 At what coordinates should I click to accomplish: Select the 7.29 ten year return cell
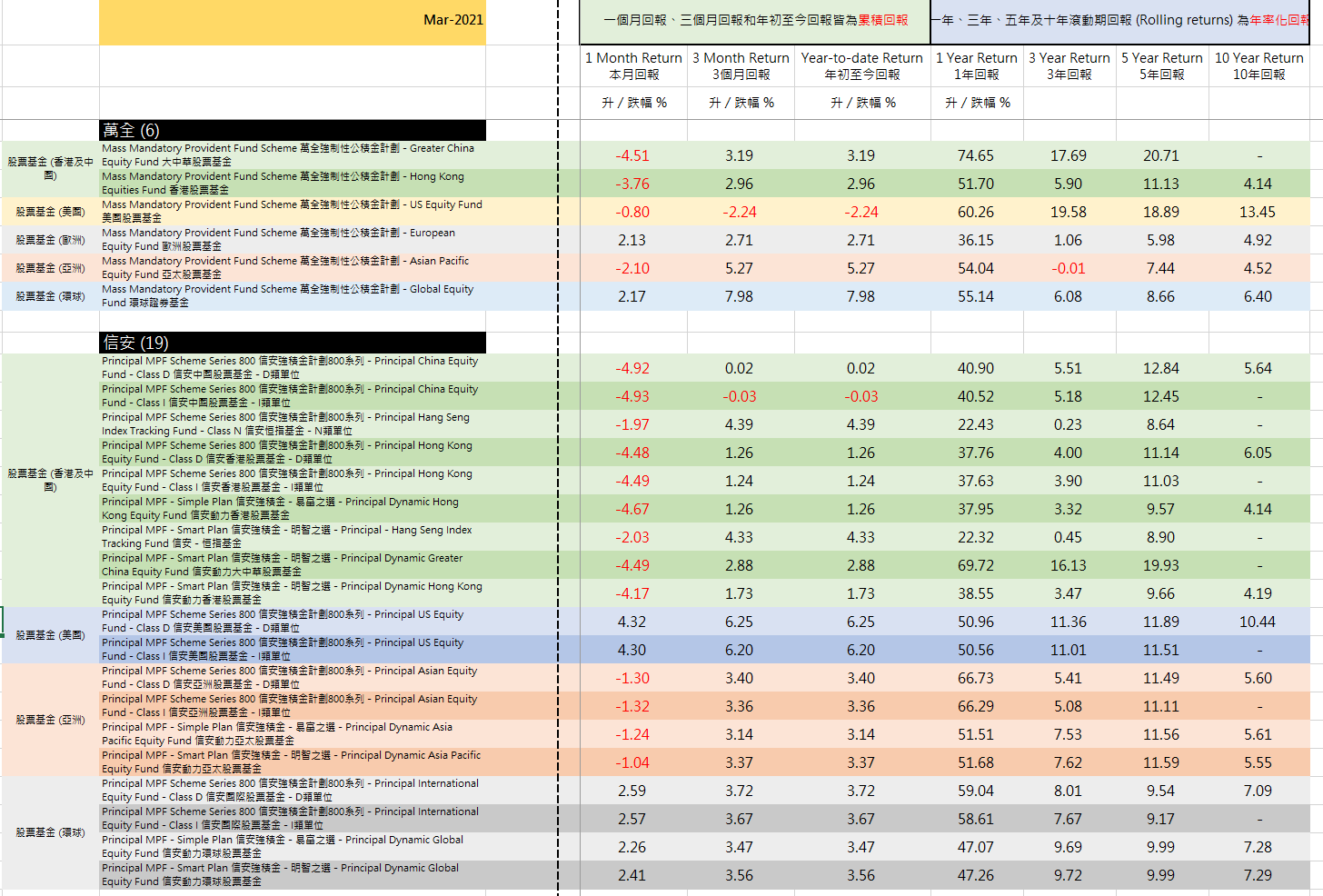click(1258, 875)
